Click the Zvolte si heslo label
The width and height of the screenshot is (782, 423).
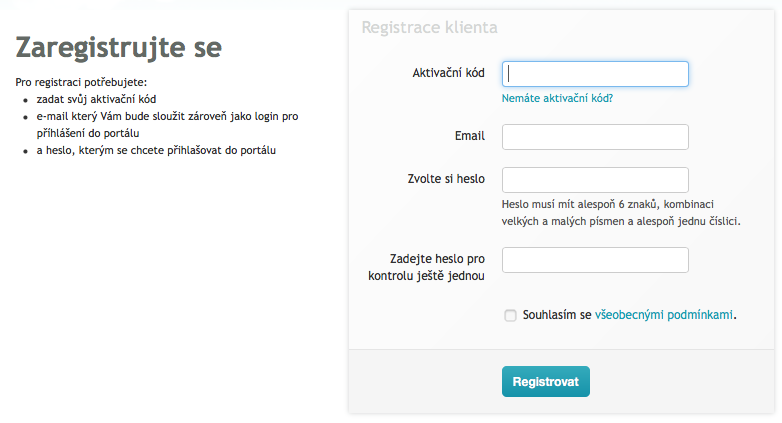[446, 179]
